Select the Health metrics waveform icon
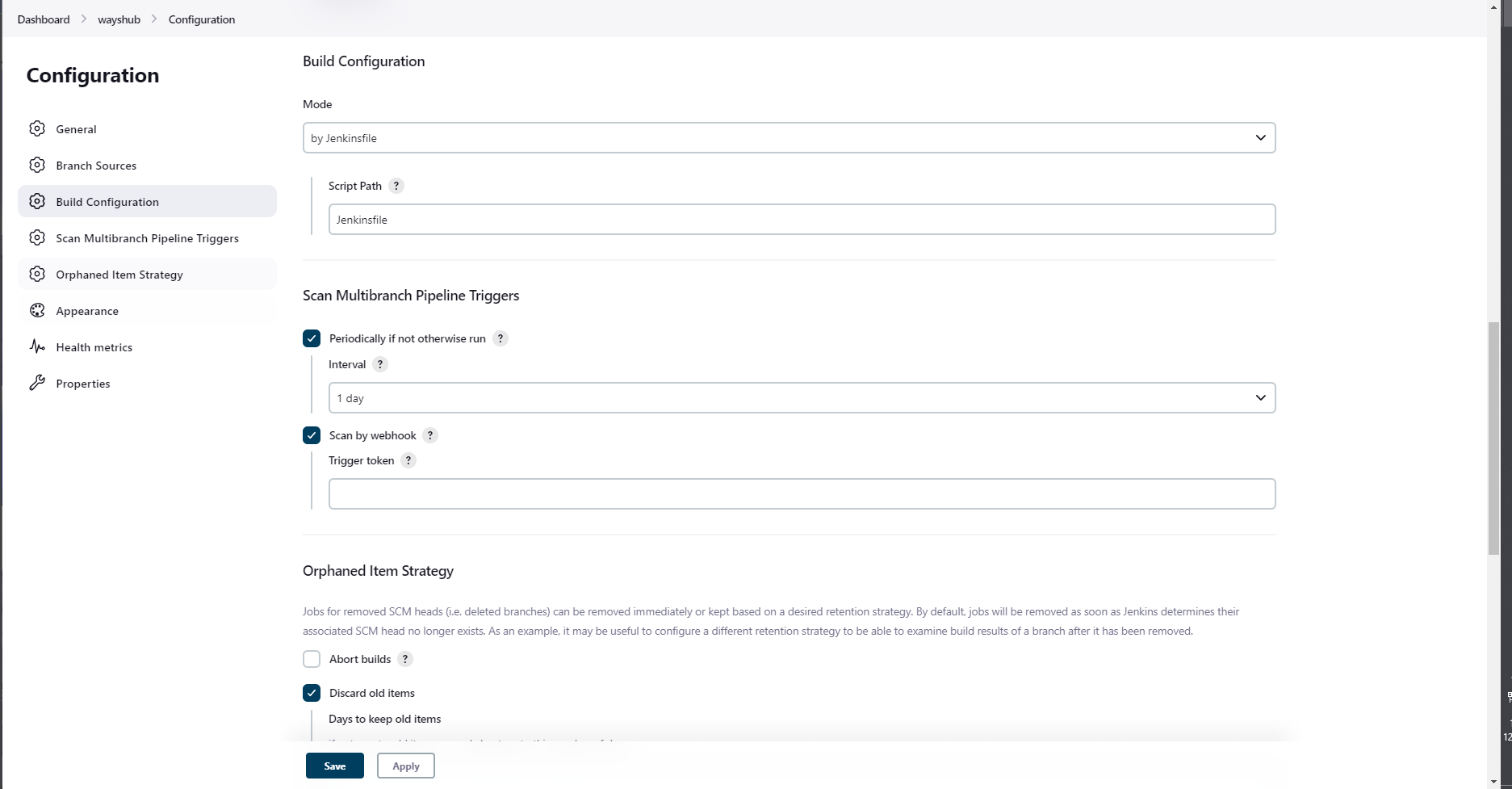The image size is (1512, 789). pos(37,346)
